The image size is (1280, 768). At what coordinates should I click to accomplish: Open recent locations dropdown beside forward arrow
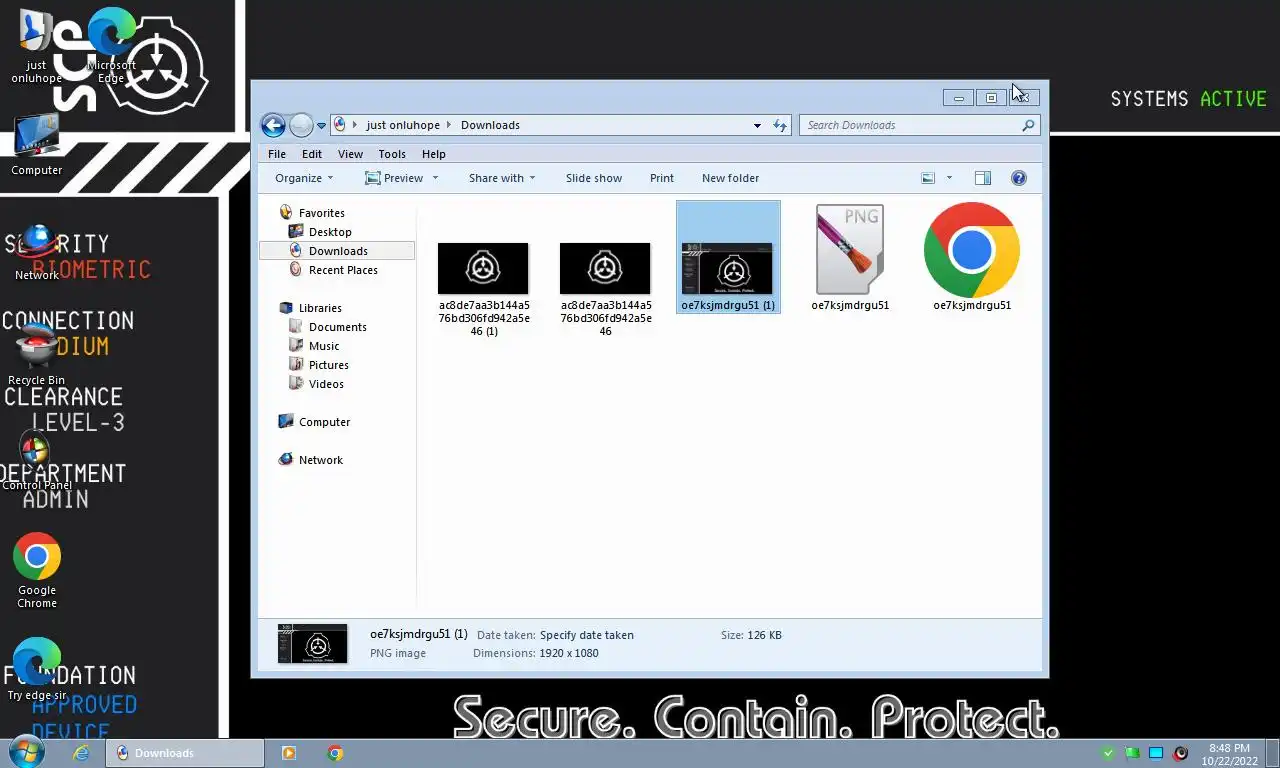[x=321, y=126]
